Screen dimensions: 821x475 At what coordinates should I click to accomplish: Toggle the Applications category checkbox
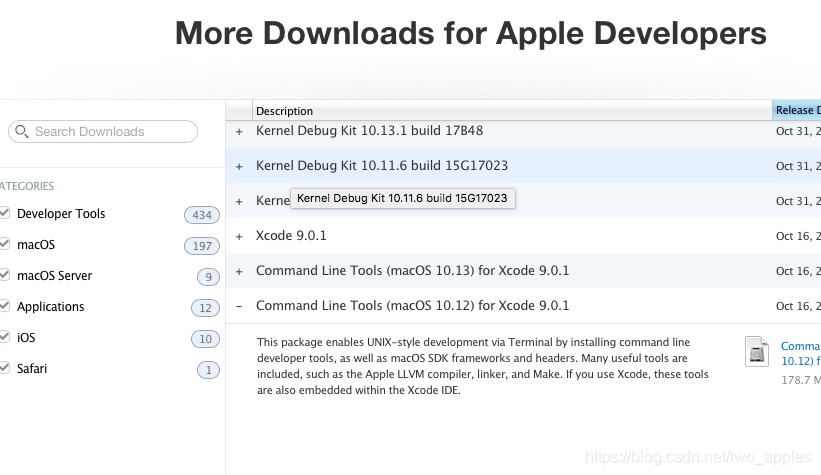(x=5, y=306)
